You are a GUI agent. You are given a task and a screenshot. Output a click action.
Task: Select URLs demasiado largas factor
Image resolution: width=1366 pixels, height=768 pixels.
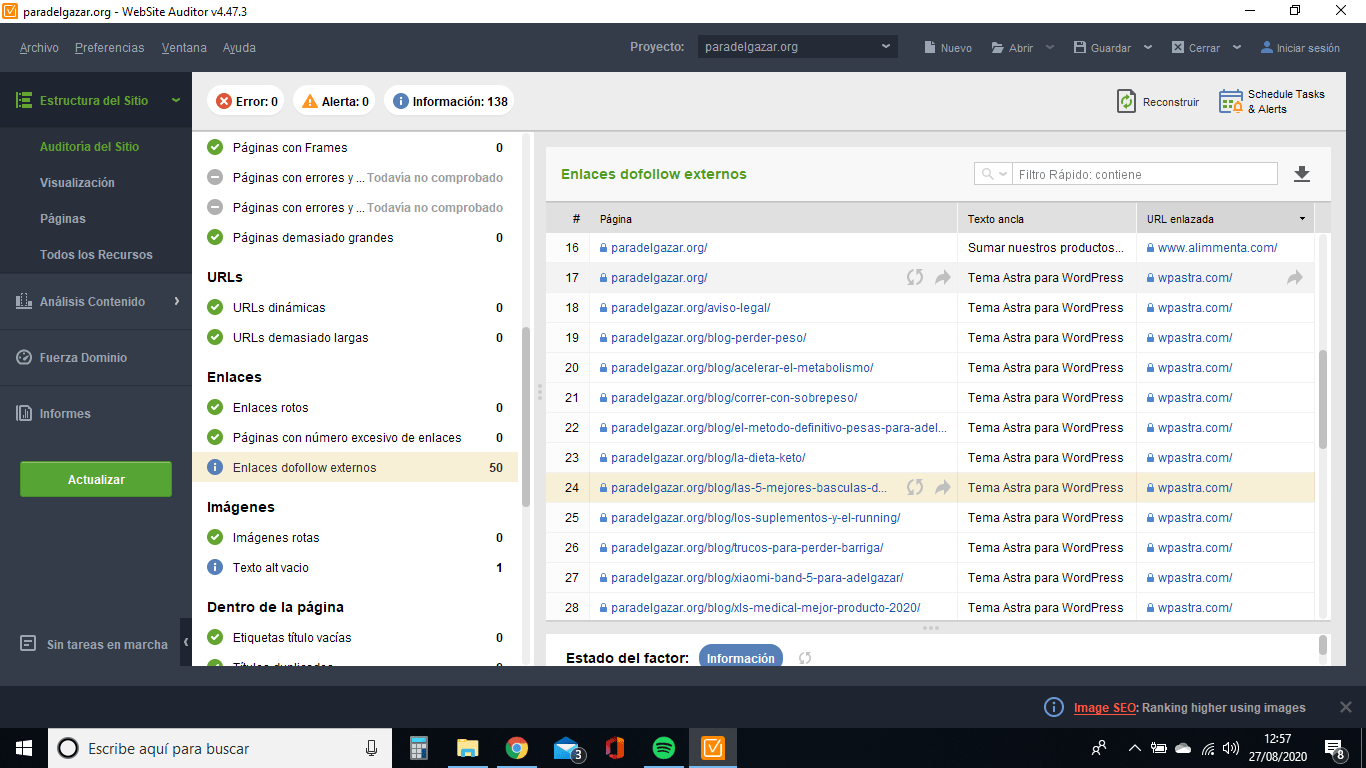[355, 337]
